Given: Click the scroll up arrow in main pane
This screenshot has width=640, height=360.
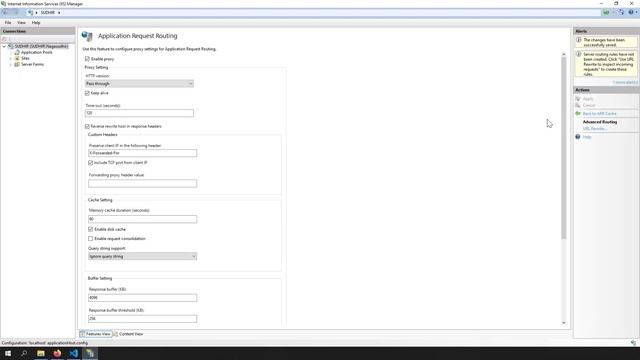Looking at the screenshot, I should pos(564,54).
